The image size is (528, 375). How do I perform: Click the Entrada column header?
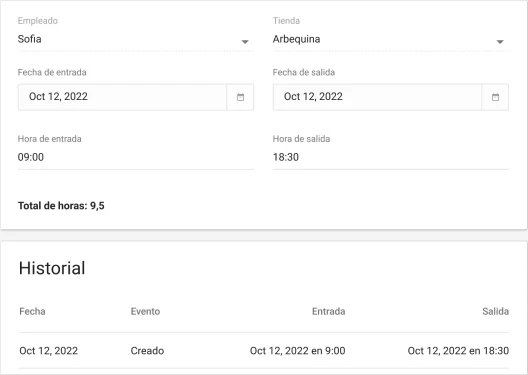328,311
